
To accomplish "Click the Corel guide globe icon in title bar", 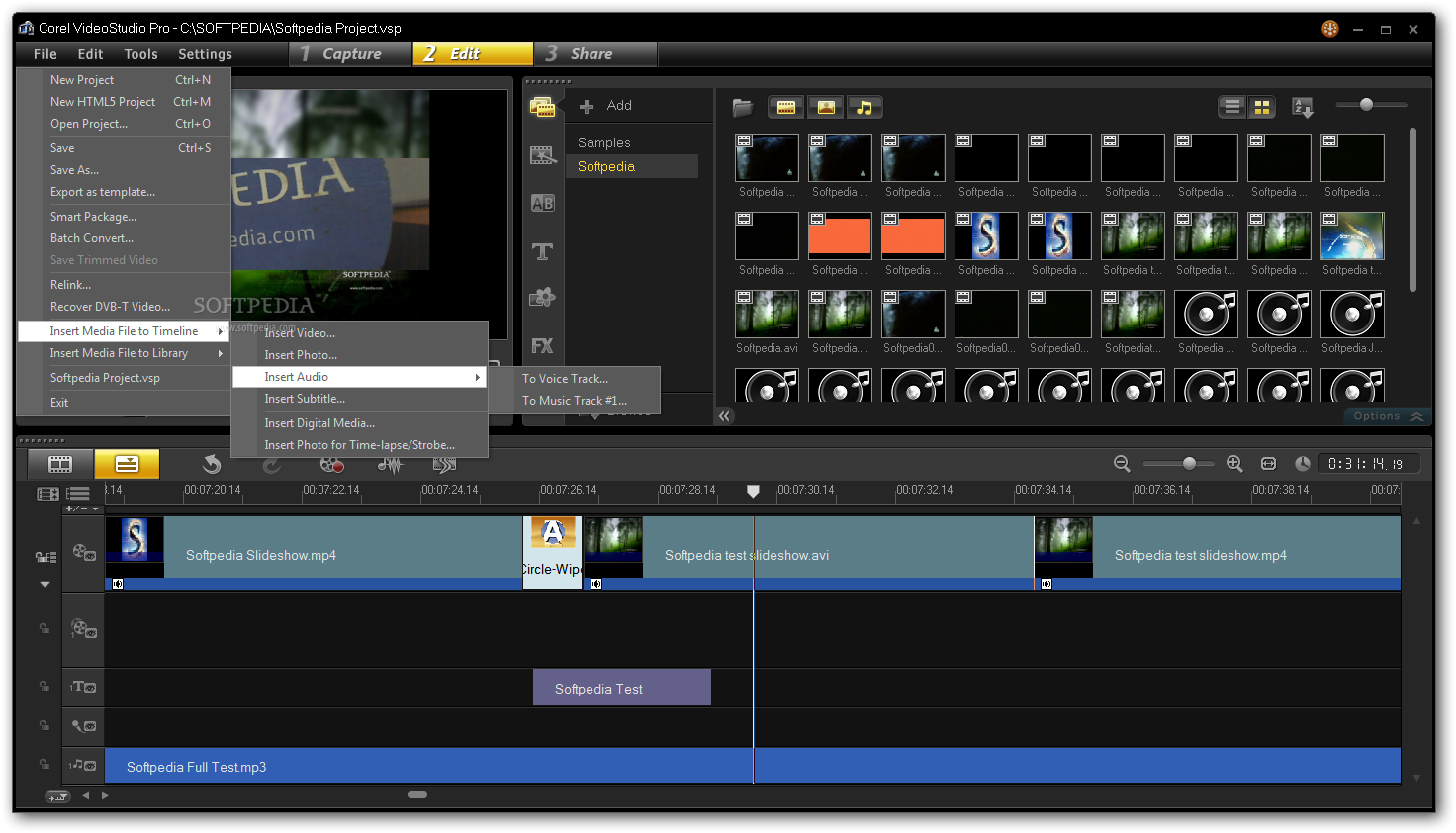I will tap(1330, 29).
